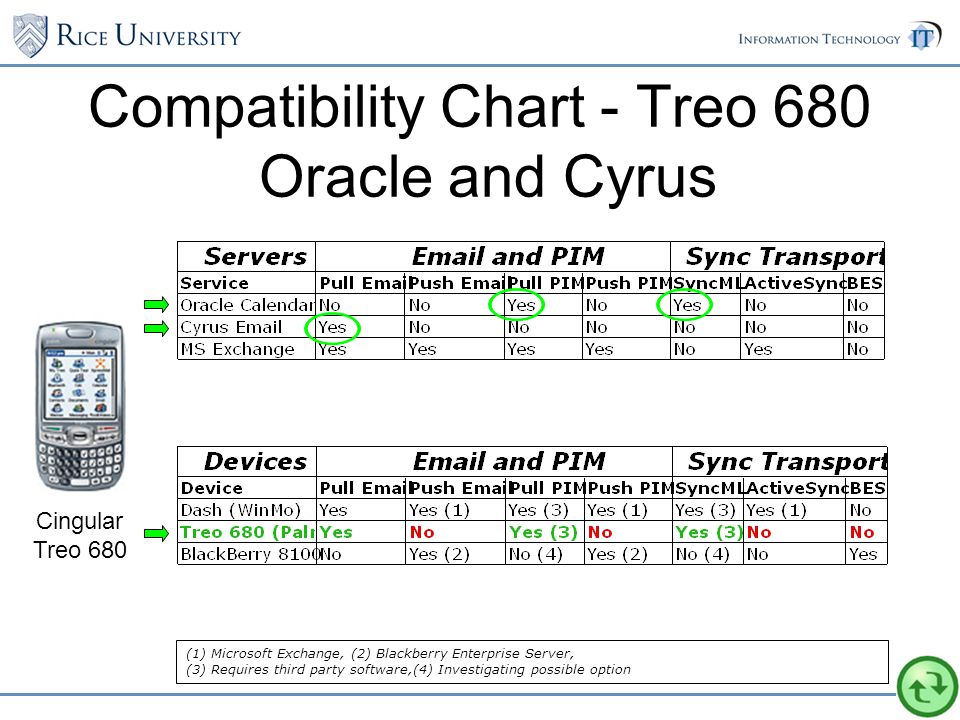Click the green "Treo 680 (Palm" row label
The image size is (960, 720).
point(248,532)
